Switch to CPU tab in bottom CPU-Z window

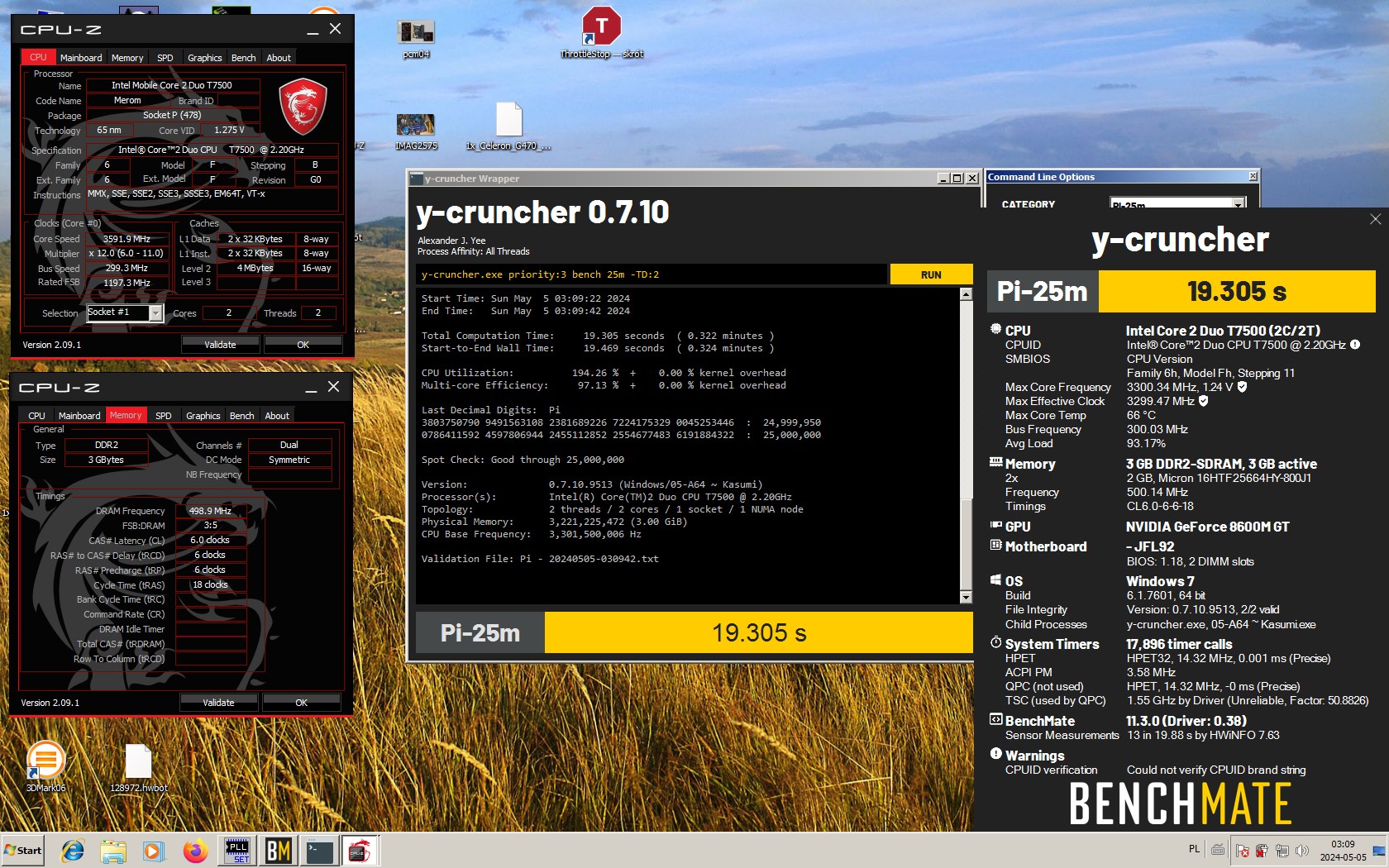coord(37,416)
